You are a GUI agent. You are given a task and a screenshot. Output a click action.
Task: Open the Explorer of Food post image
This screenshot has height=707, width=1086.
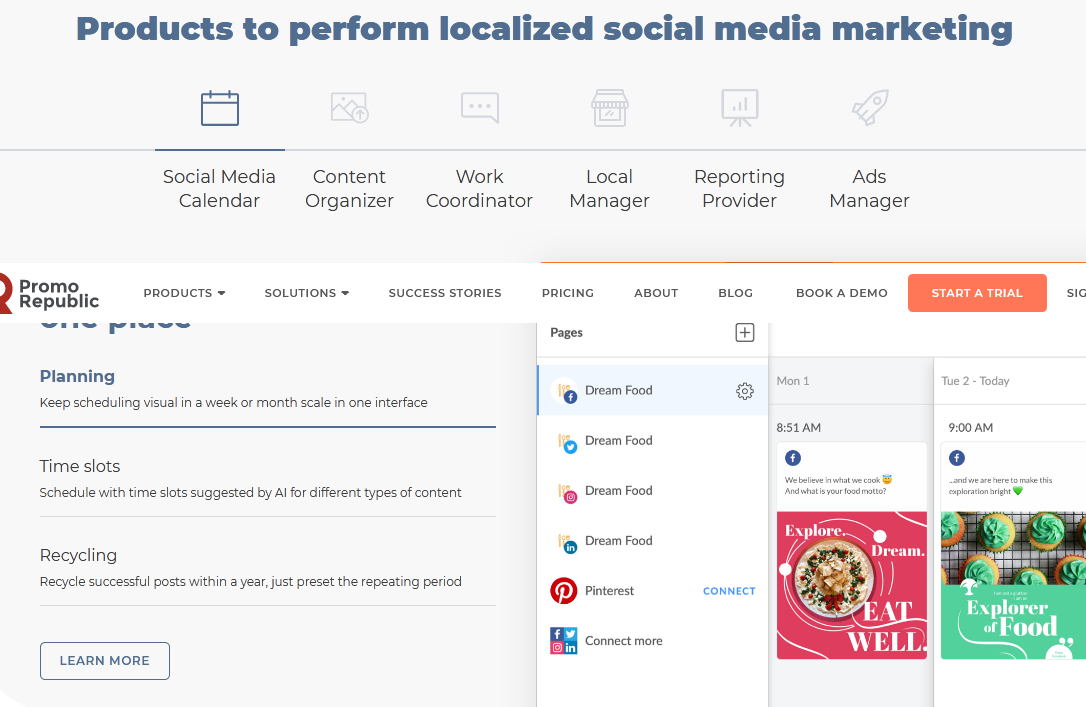(x=1013, y=585)
